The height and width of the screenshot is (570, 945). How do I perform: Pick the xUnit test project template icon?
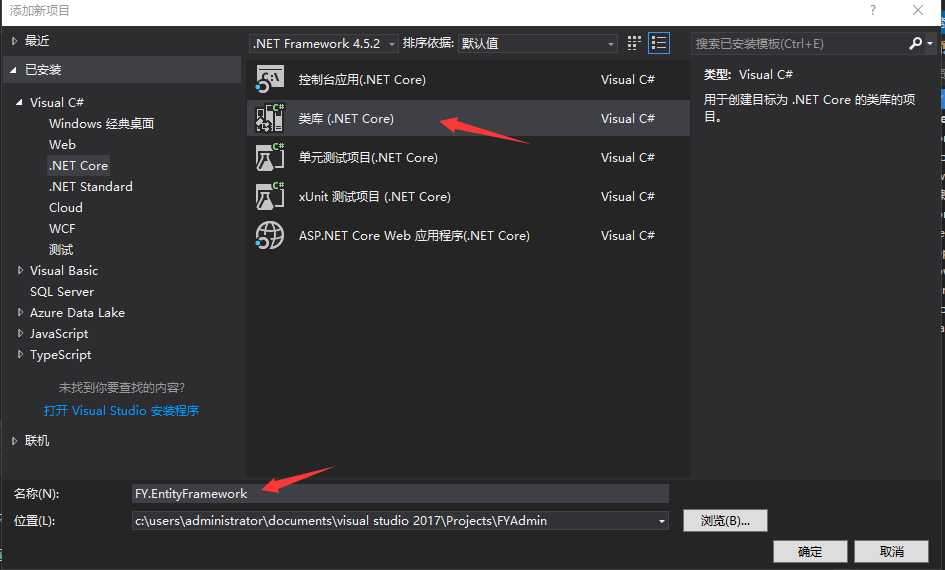pos(269,196)
